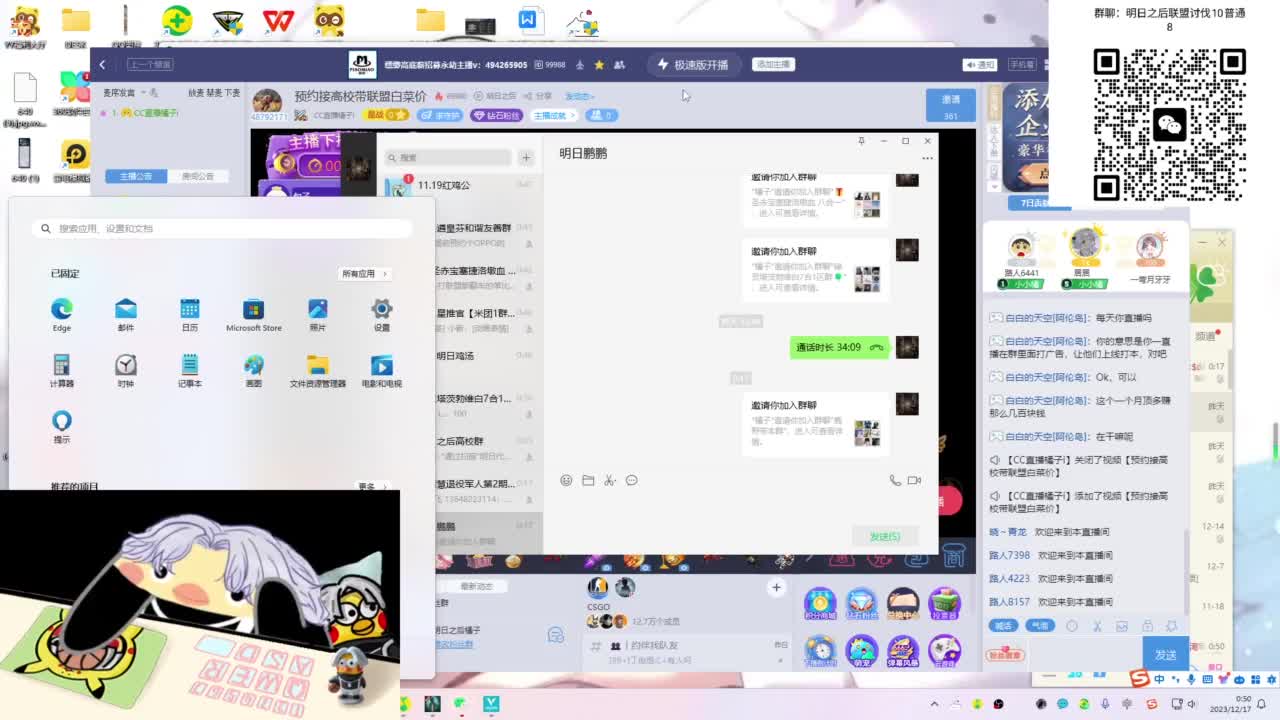This screenshot has width=1280, height=720.
Task: Click the 通话时长 34:09 call message bubble
Action: (840, 347)
